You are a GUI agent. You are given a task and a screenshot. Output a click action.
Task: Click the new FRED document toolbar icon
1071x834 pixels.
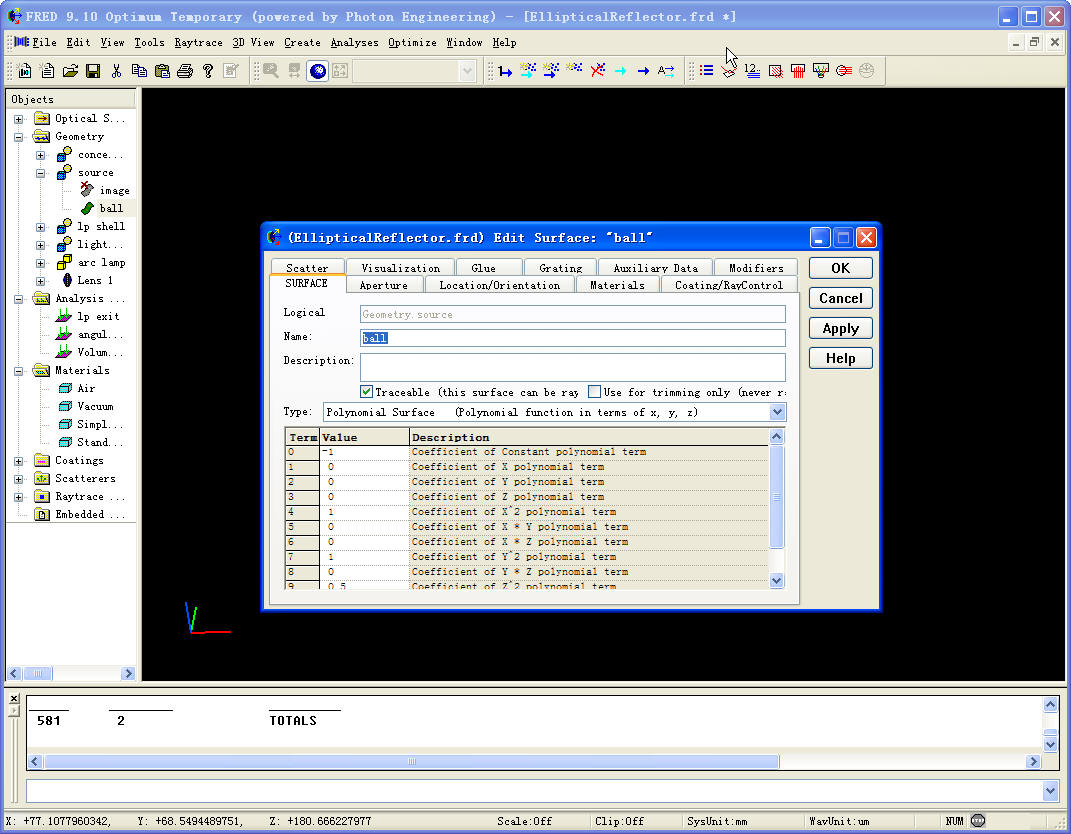tap(25, 70)
